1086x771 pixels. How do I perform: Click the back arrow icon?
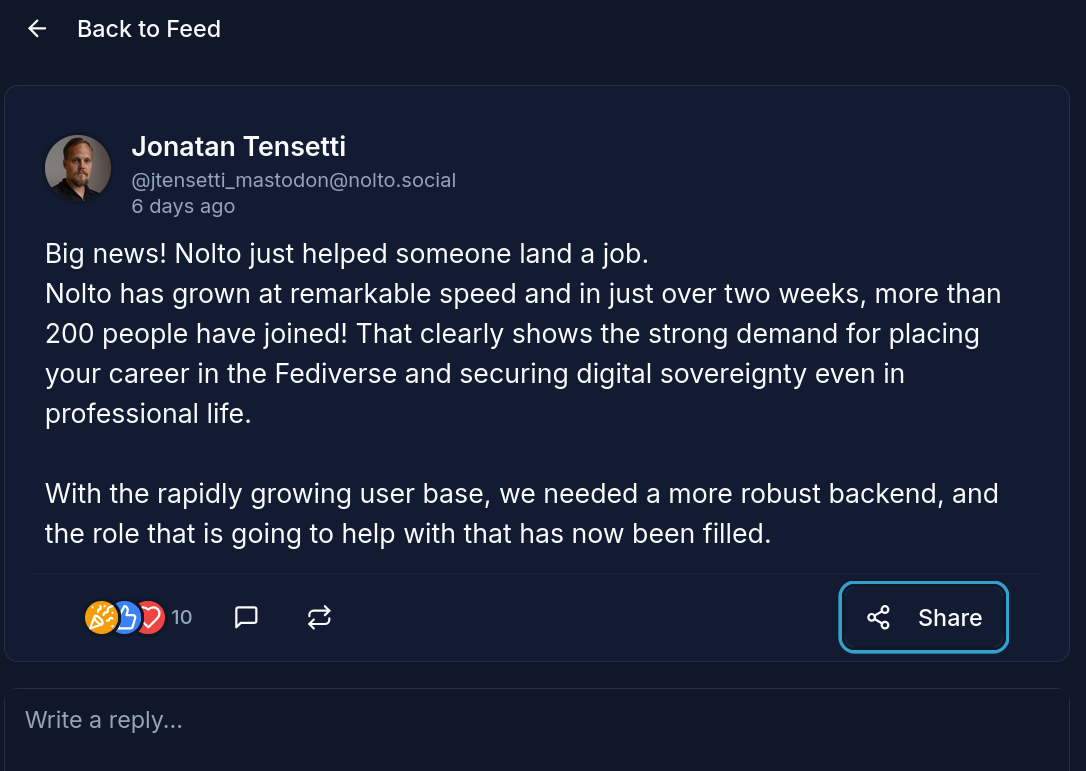click(37, 29)
